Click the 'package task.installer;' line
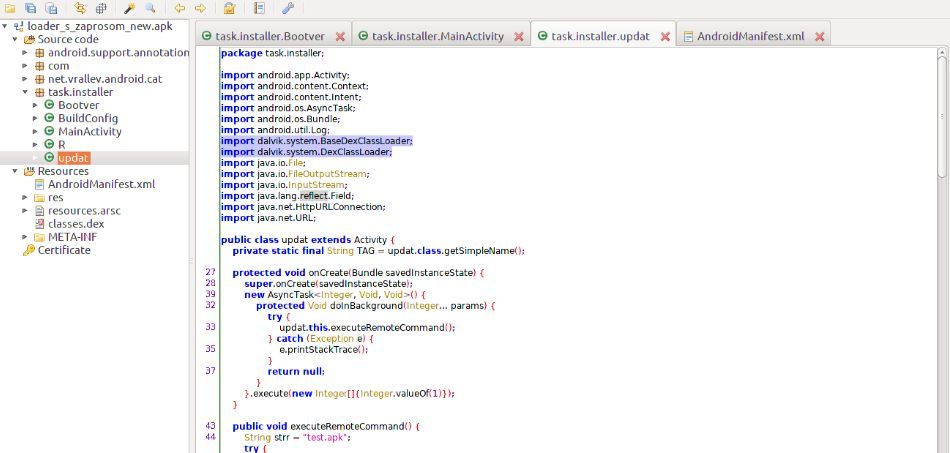The height and width of the screenshot is (453, 950). (273, 53)
